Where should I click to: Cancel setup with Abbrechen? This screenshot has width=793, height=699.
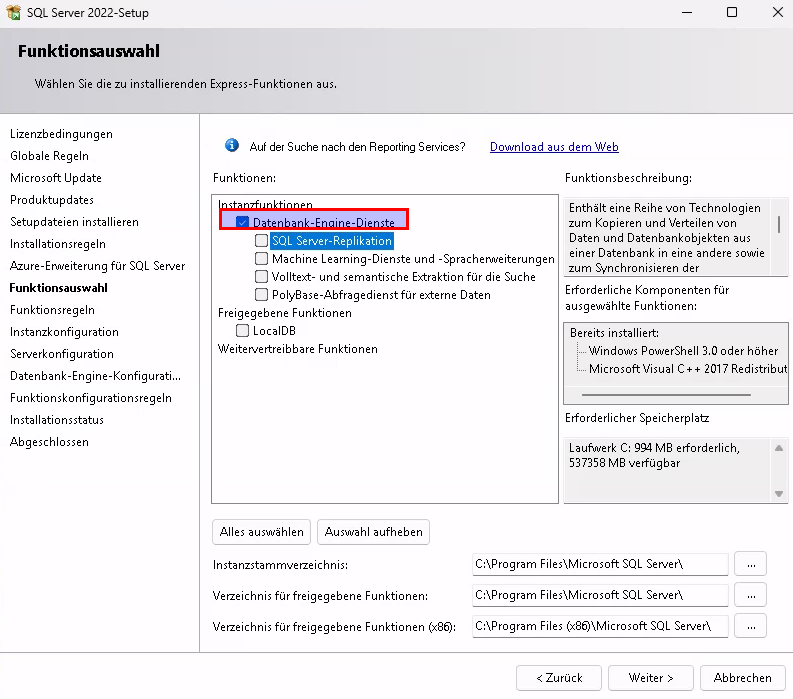742,677
